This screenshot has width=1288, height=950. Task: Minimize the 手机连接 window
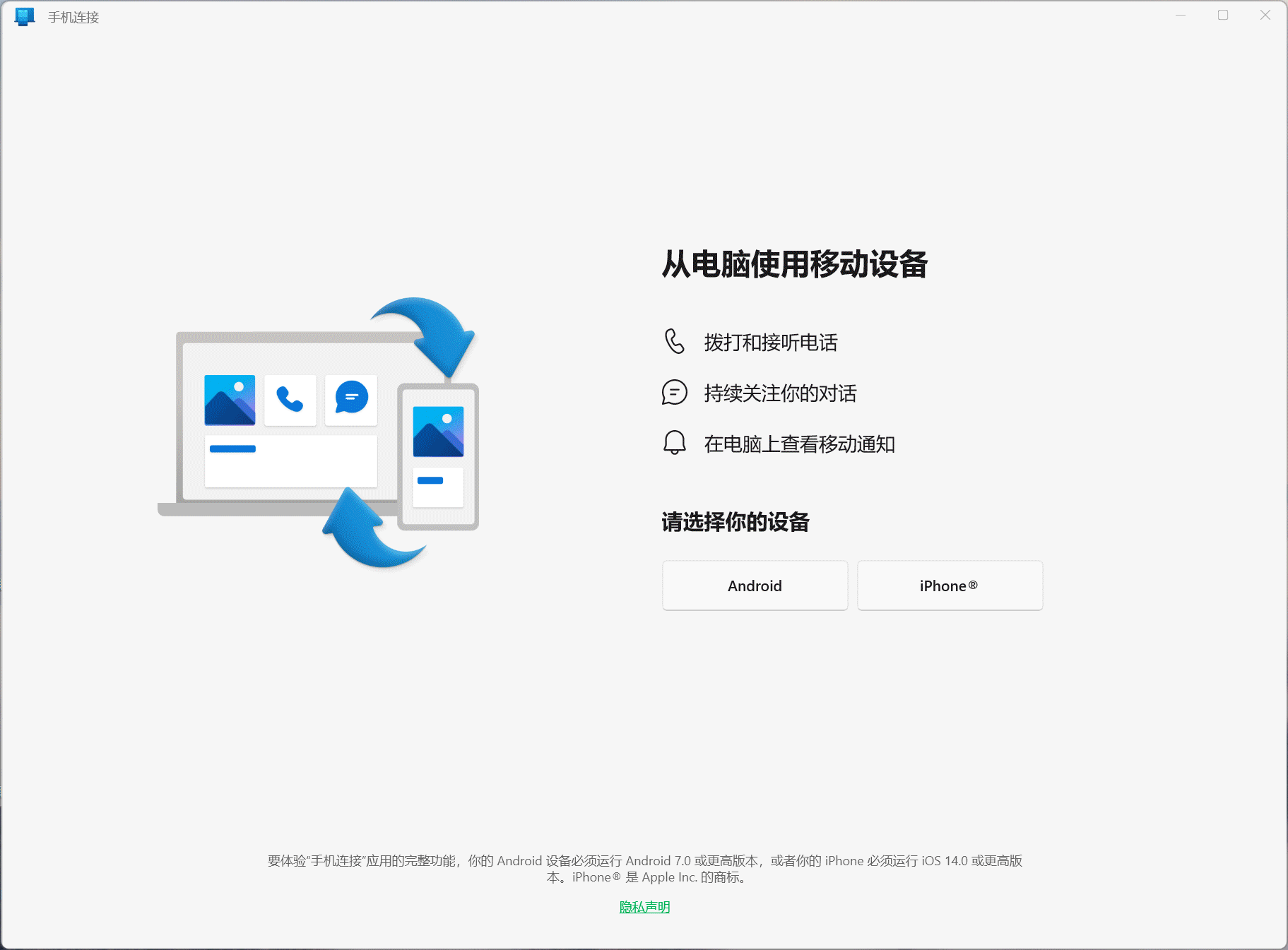(1181, 16)
